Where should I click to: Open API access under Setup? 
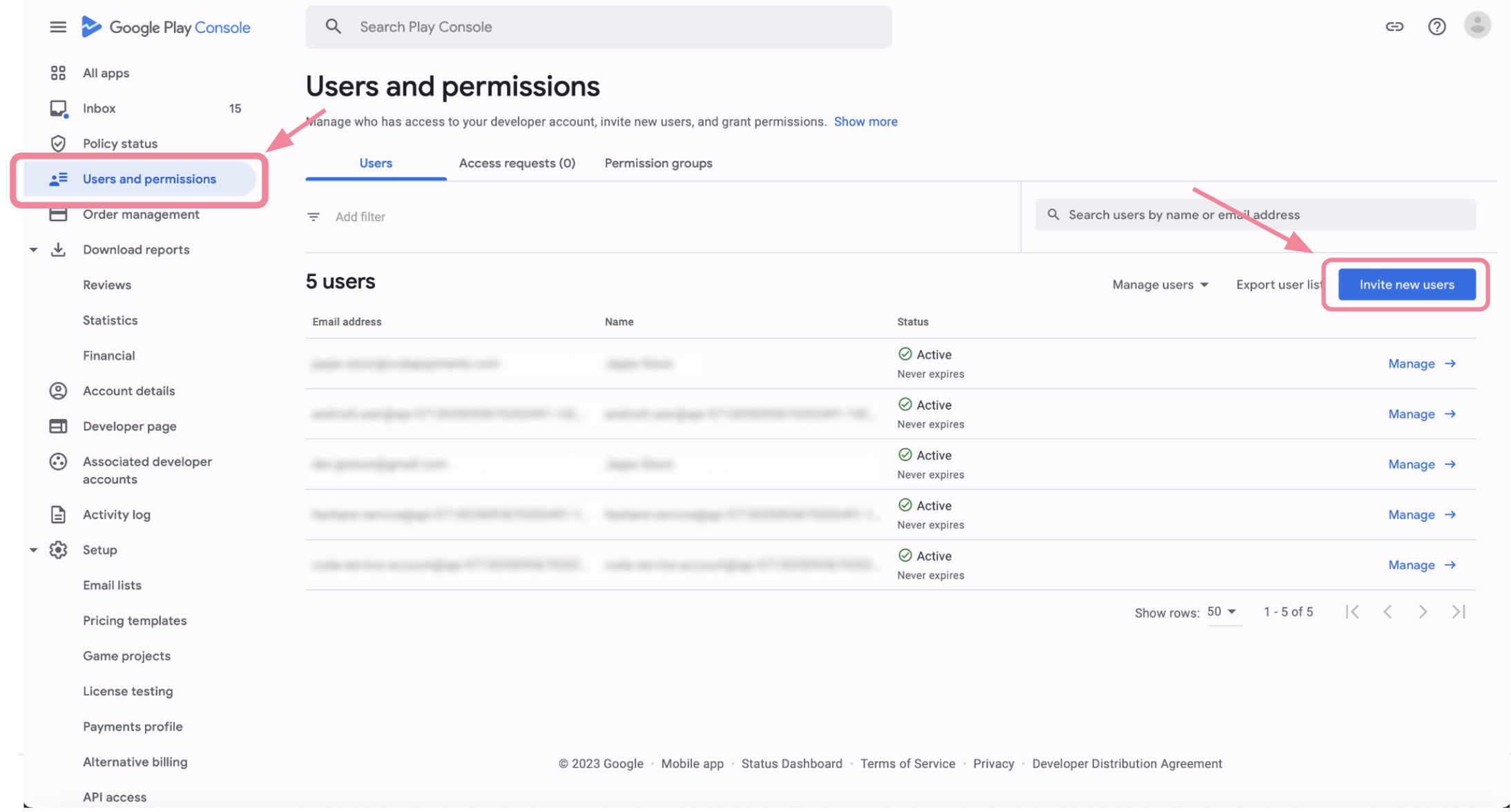[115, 797]
